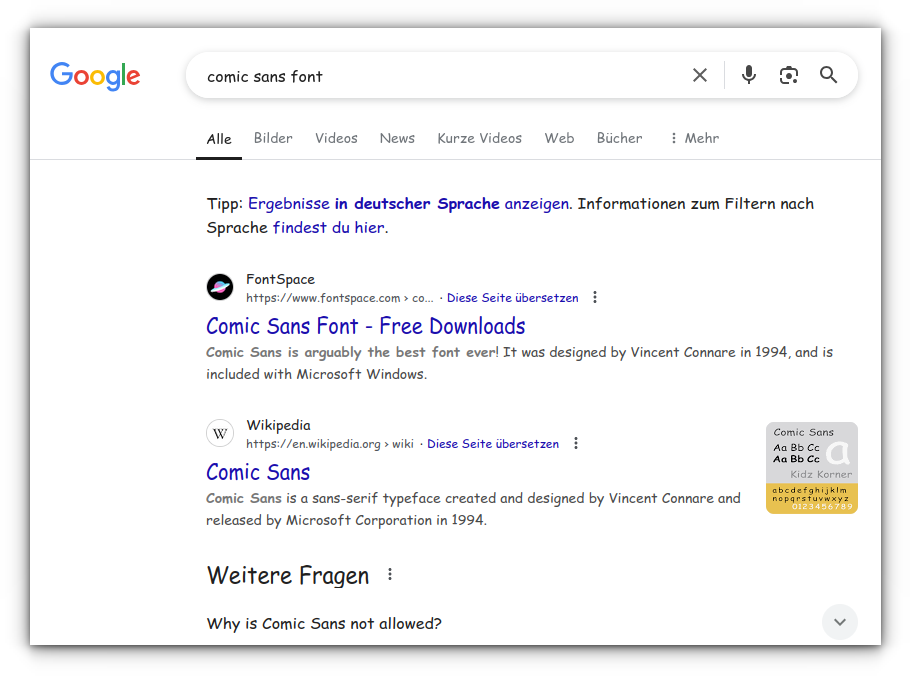Clear the search query with the X icon
Screen dimensions: 911x677
click(700, 75)
